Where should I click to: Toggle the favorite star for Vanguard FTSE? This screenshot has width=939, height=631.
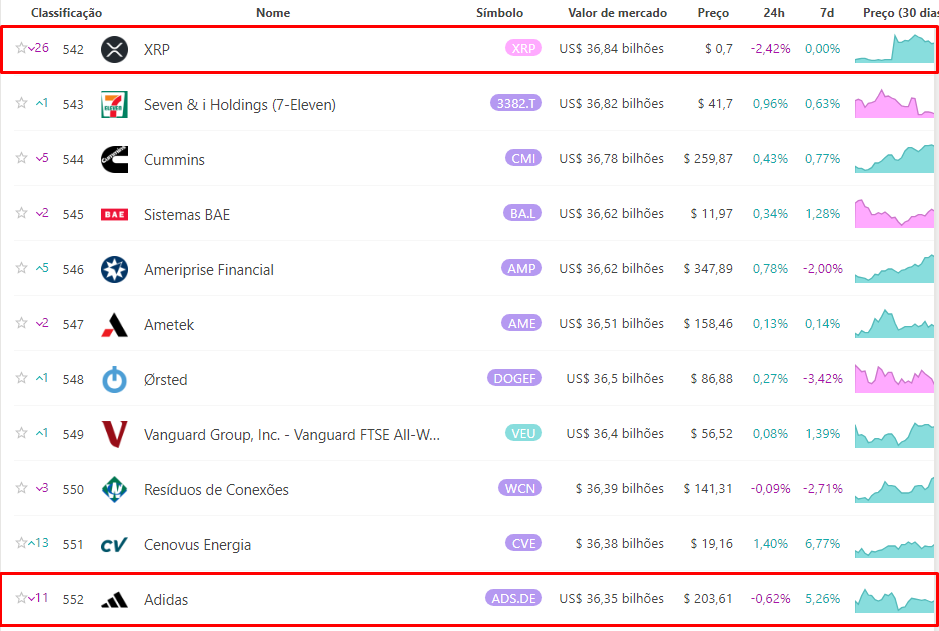tap(21, 433)
